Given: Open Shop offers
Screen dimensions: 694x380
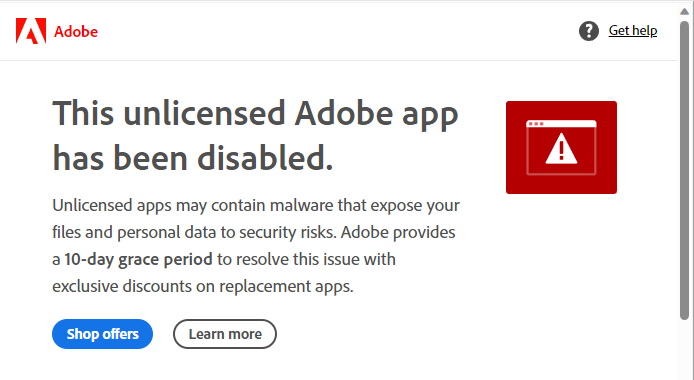Looking at the screenshot, I should coord(102,334).
